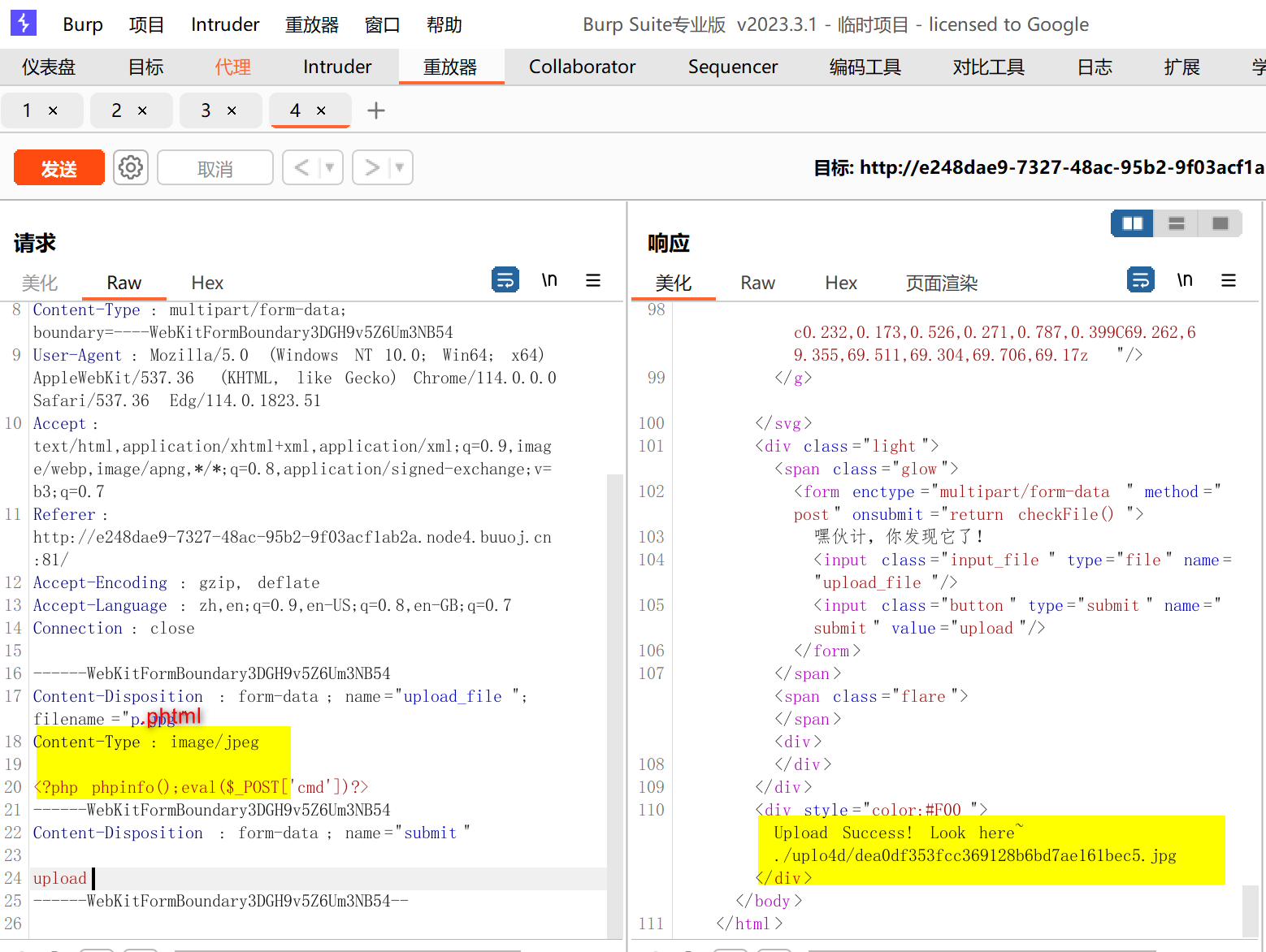Viewport: 1266px width, 952px height.
Task: Click the 嘿伙计，你发现它了！ response text
Action: pos(900,537)
